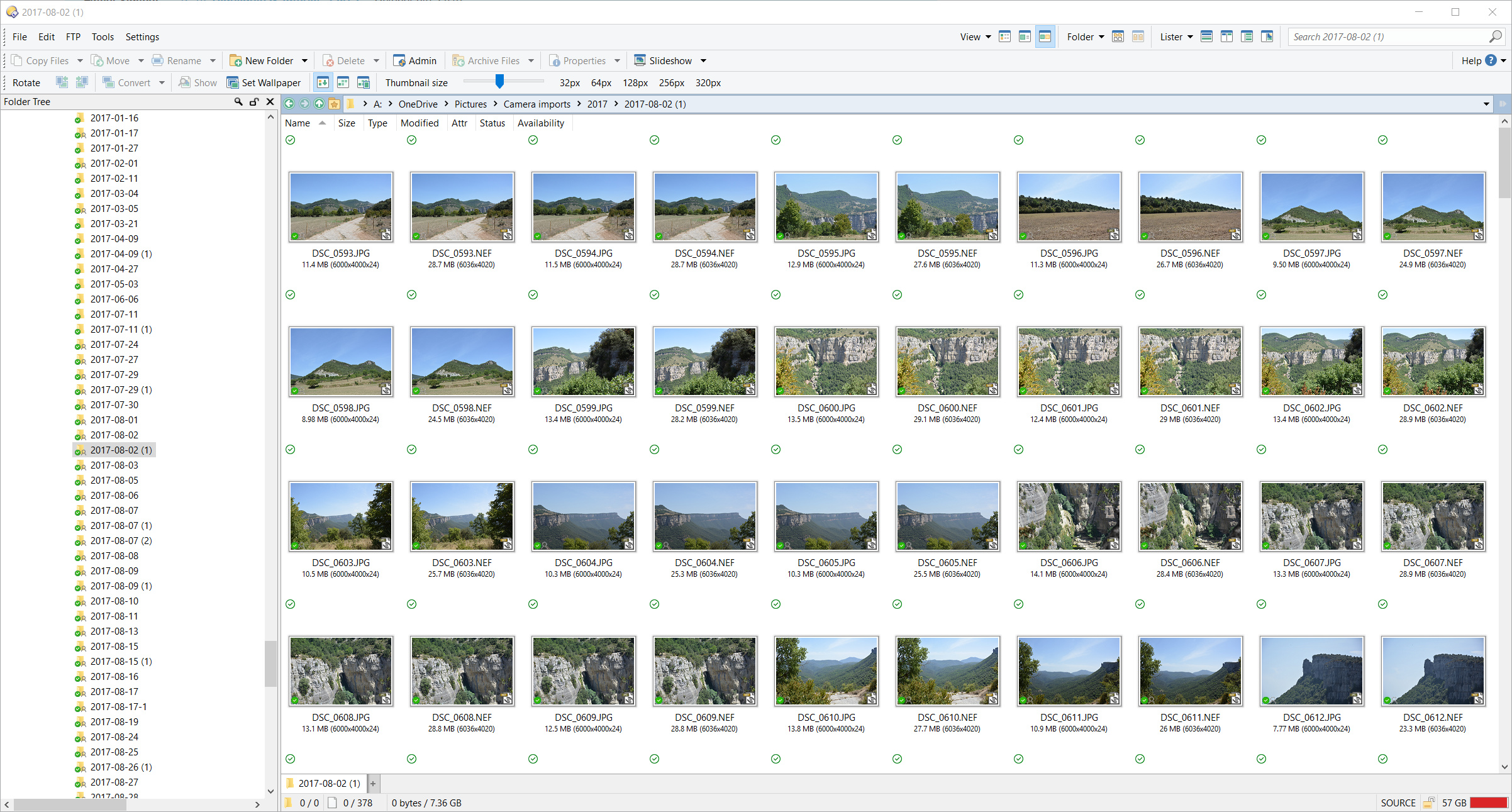Open the View dropdown menu
1512x812 pixels.
pos(976,37)
